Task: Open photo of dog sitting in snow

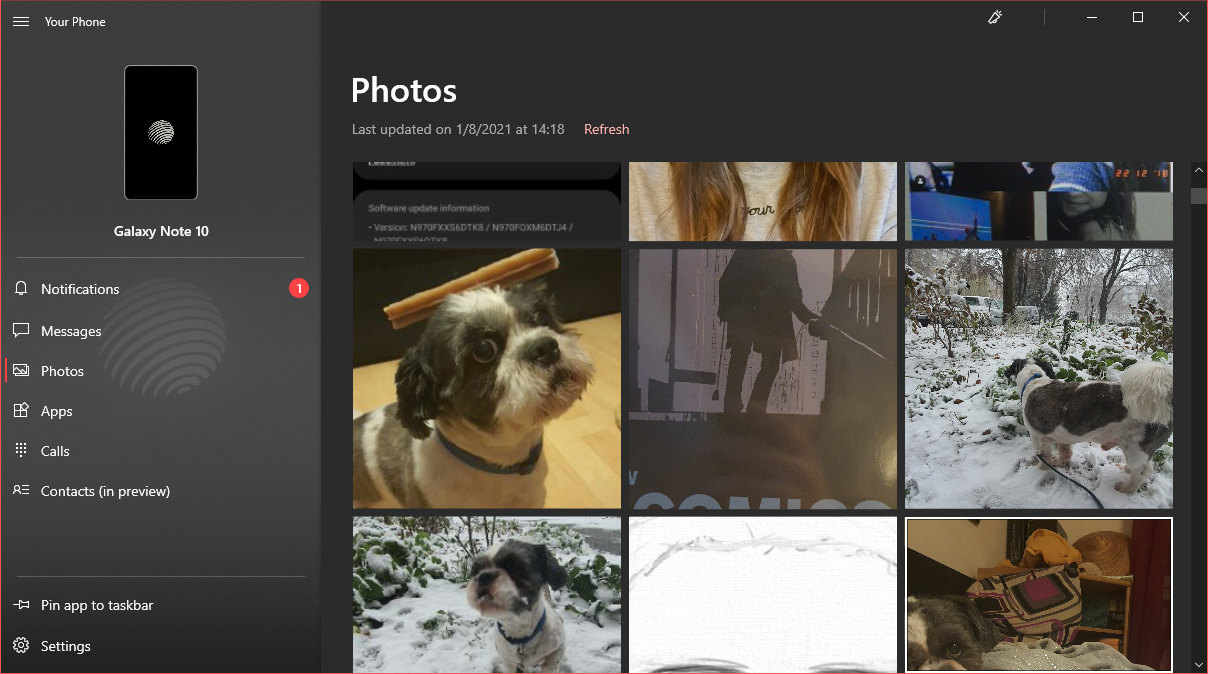Action: tap(487, 594)
